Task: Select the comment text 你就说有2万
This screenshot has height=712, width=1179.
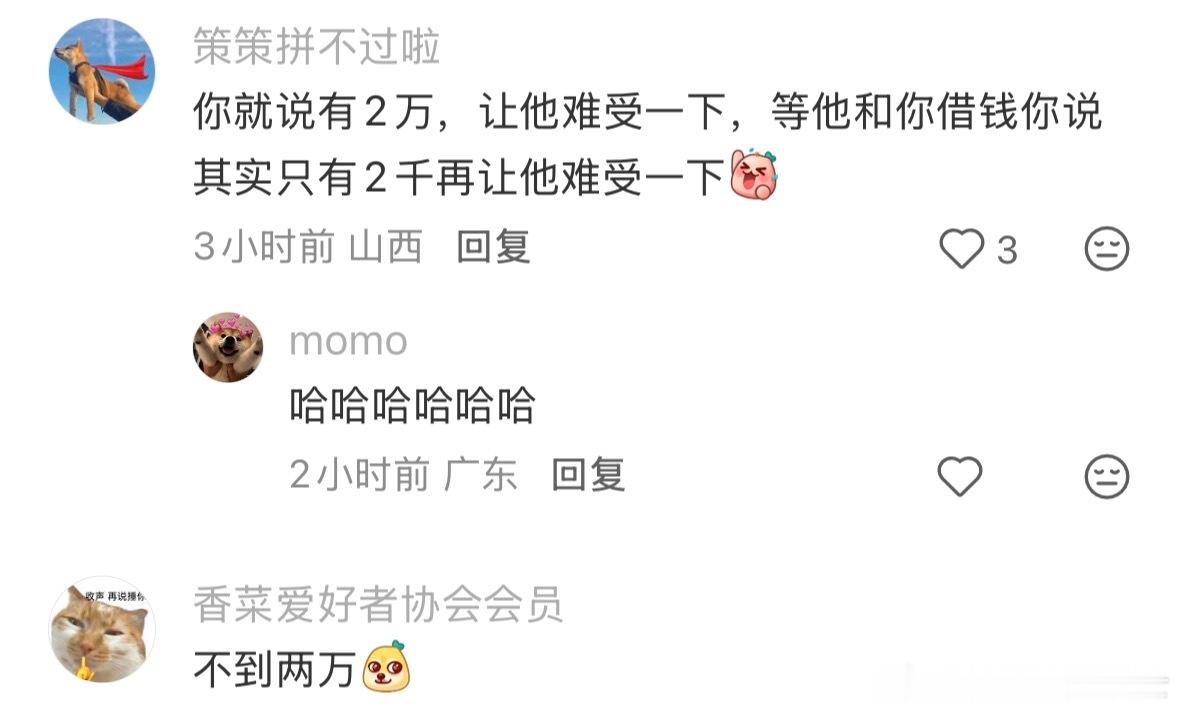Action: [x=311, y=112]
